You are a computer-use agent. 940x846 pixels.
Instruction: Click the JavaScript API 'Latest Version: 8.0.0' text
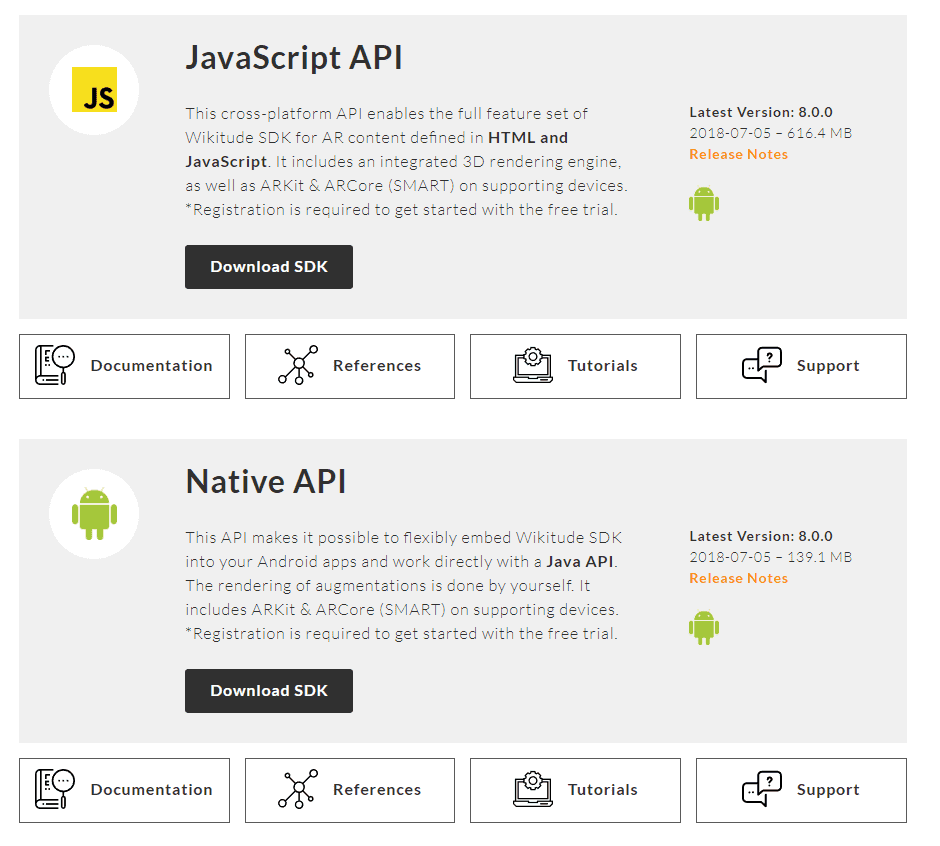pos(761,112)
